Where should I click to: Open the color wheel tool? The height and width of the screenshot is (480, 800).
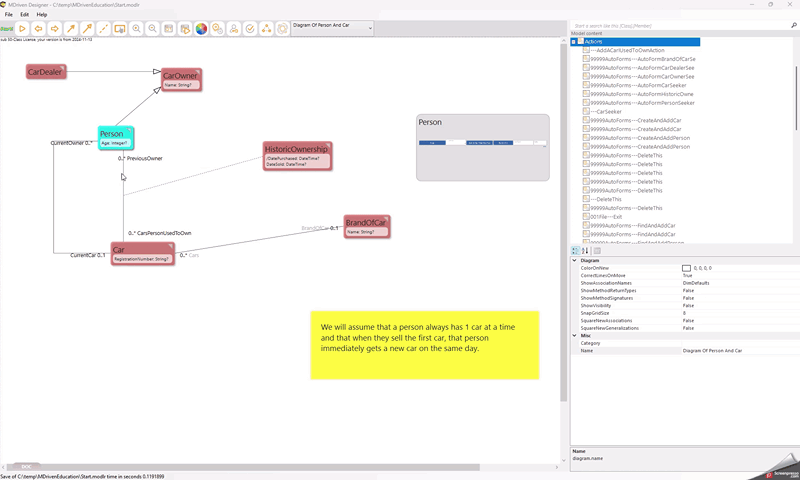click(201, 28)
